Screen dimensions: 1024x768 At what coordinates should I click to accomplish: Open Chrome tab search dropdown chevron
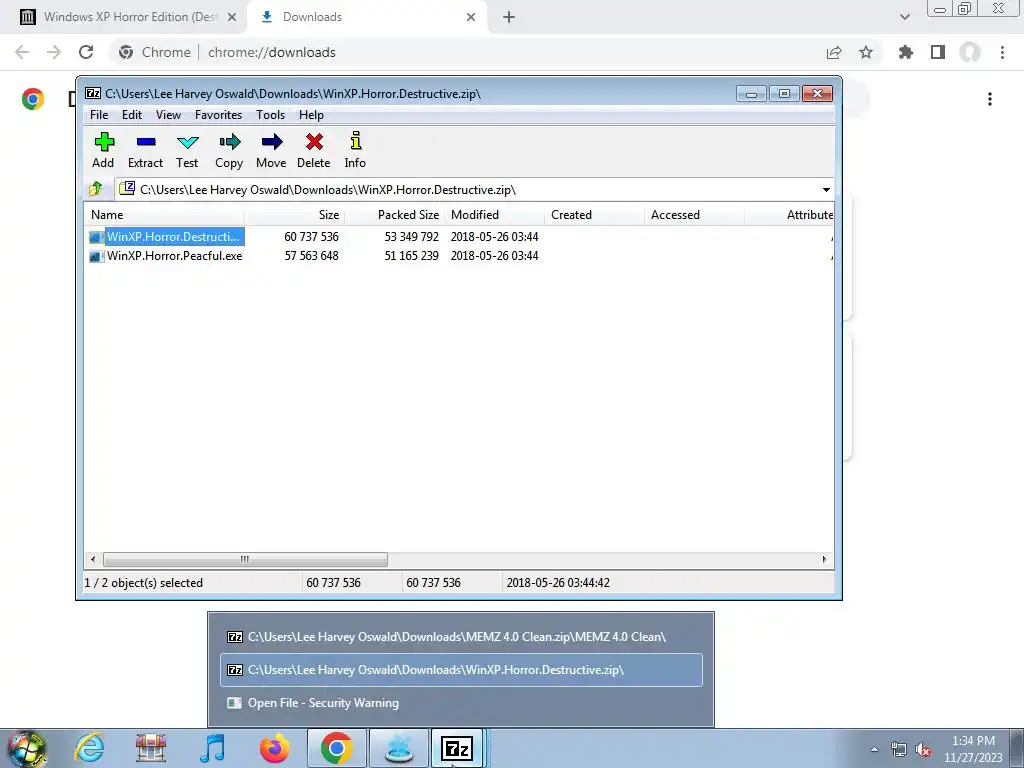pos(904,17)
